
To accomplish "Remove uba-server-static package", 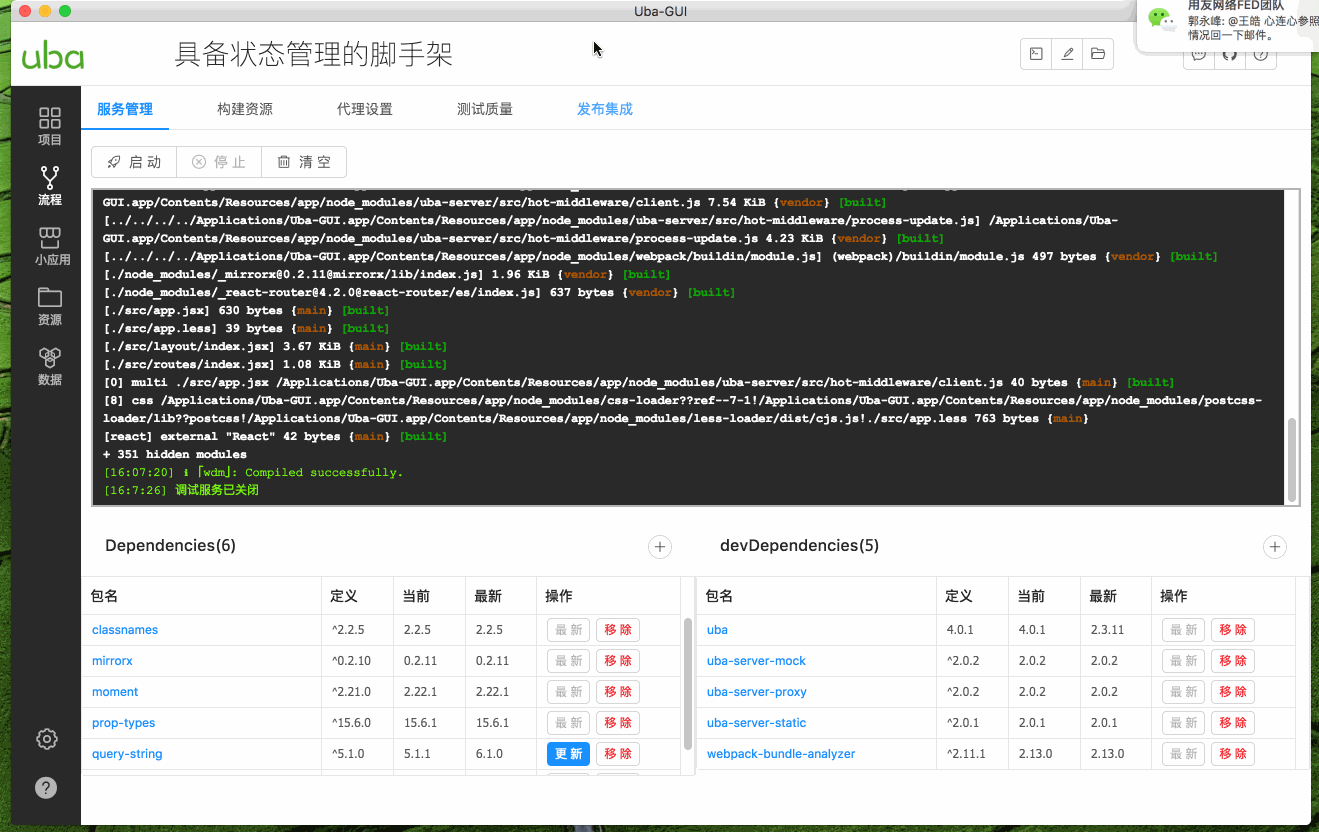I will point(1233,723).
